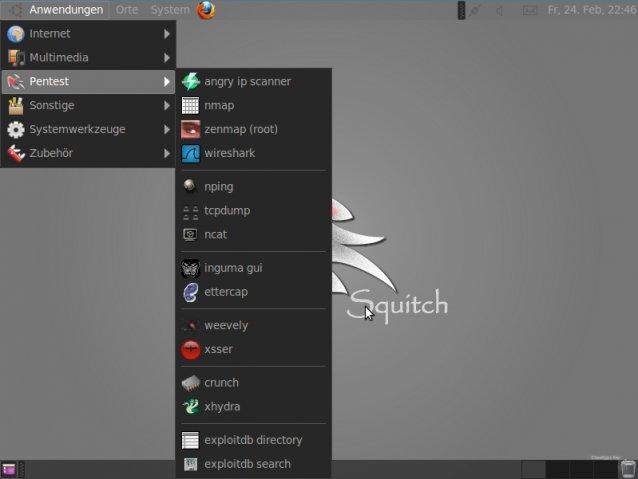Select the Internet menu entry
This screenshot has width=638, height=479.
pyautogui.click(x=88, y=34)
